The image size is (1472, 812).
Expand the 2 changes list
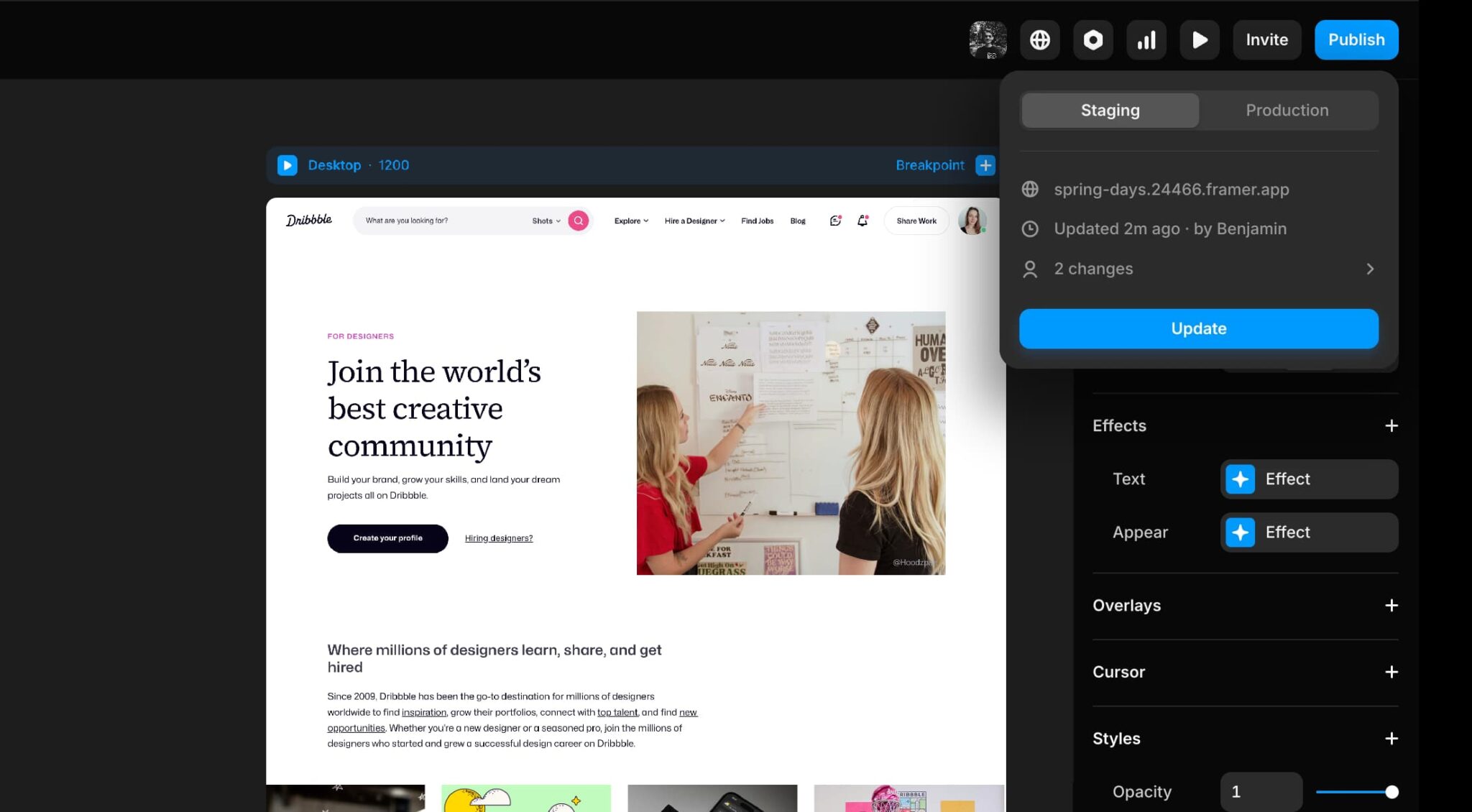click(1370, 268)
